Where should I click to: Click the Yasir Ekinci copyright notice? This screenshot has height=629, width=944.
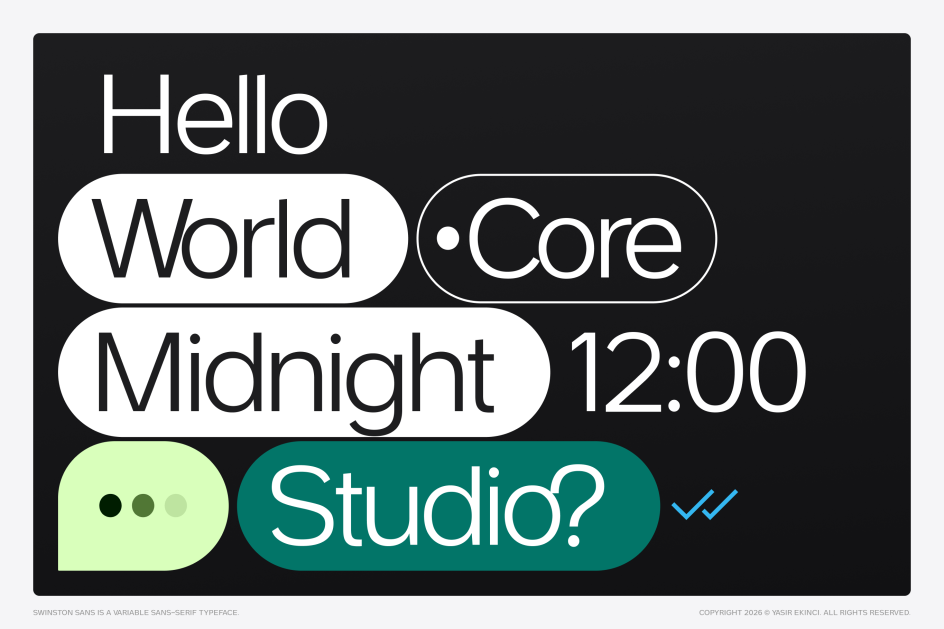coord(804,613)
